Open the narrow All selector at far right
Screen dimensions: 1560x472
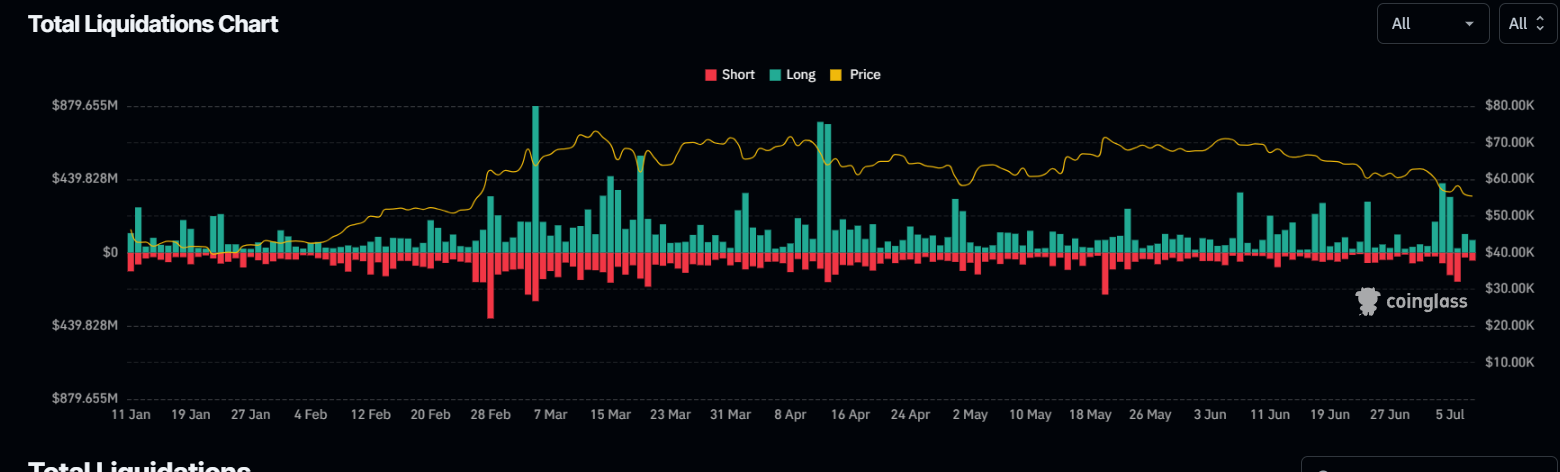[x=1527, y=24]
